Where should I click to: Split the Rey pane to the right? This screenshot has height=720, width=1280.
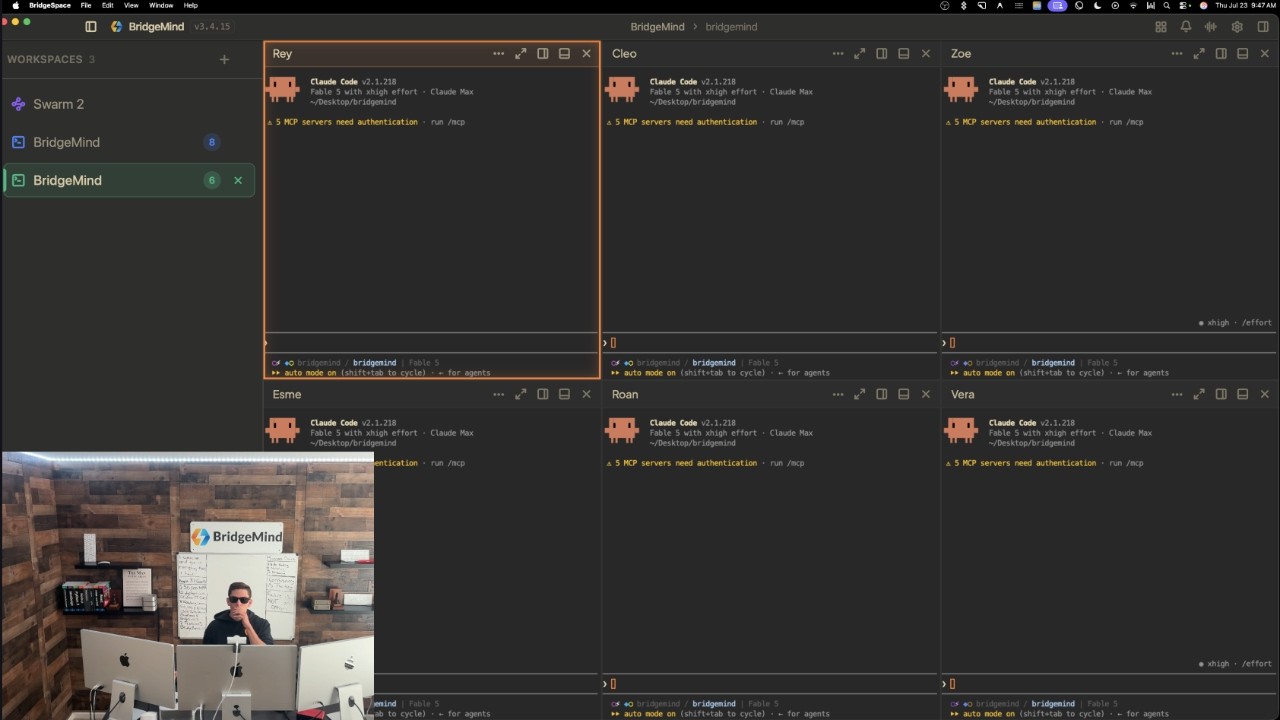point(543,54)
